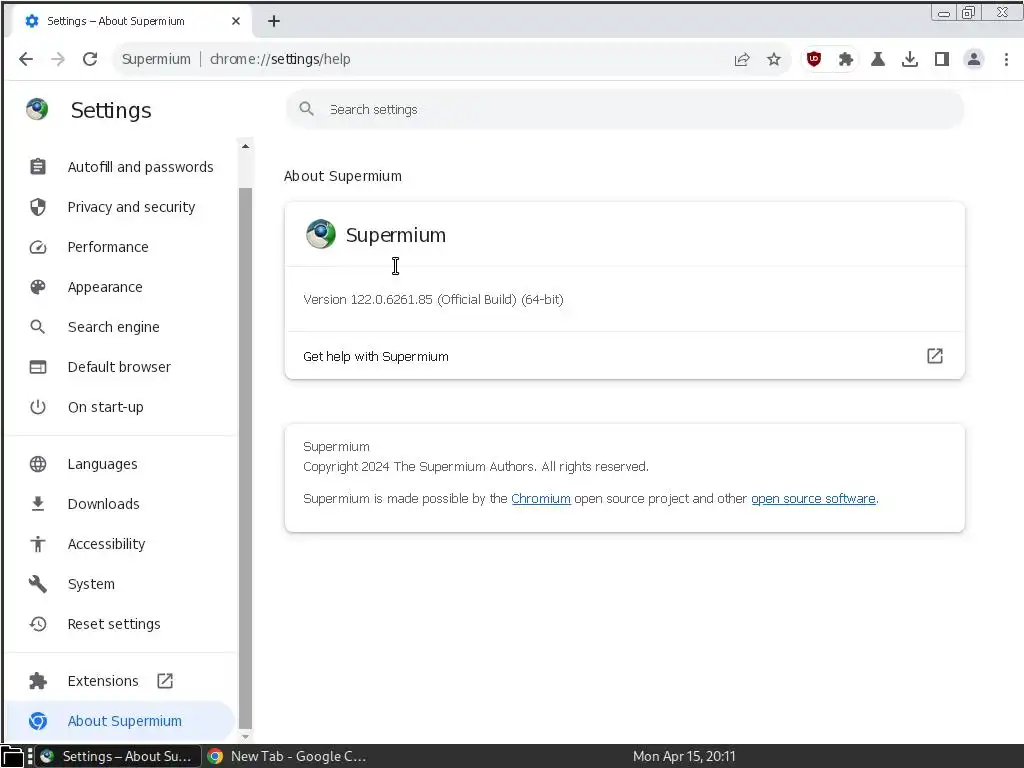Viewport: 1024px width, 768px height.
Task: Select Settings – About Supermium taskbar entry
Action: [118, 756]
